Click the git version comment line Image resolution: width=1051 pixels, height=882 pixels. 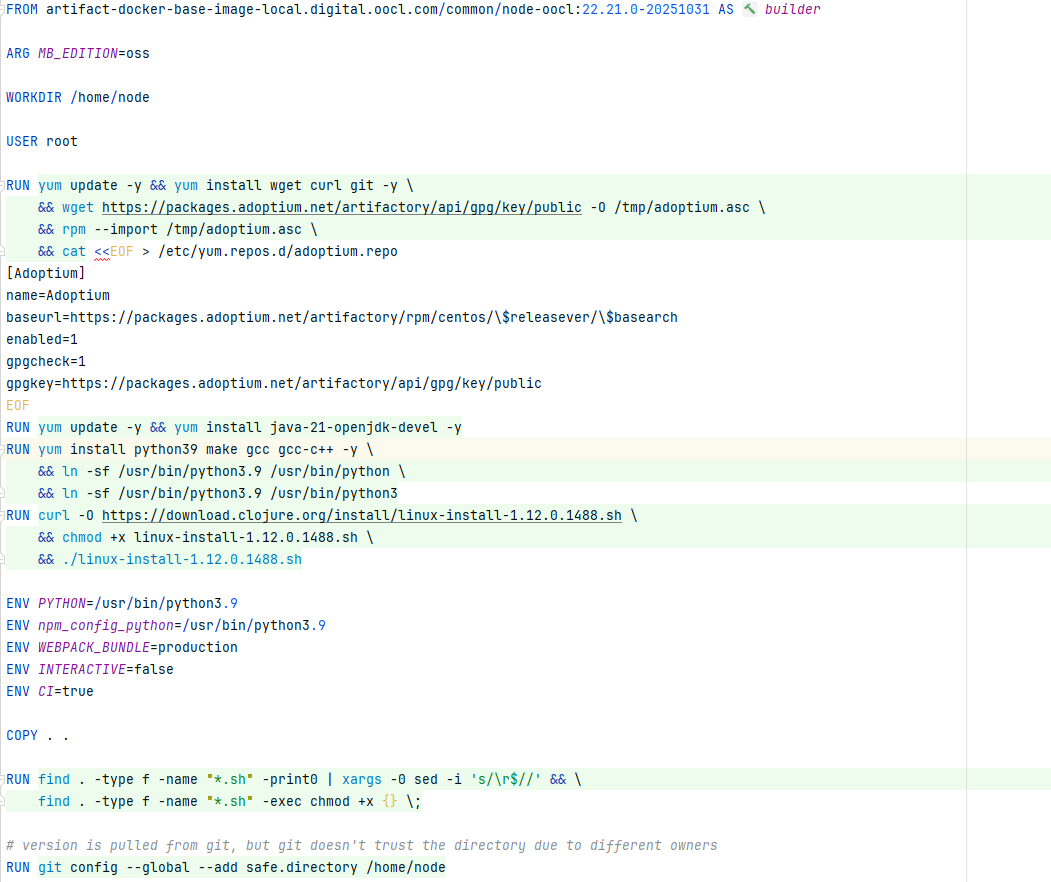coord(361,845)
